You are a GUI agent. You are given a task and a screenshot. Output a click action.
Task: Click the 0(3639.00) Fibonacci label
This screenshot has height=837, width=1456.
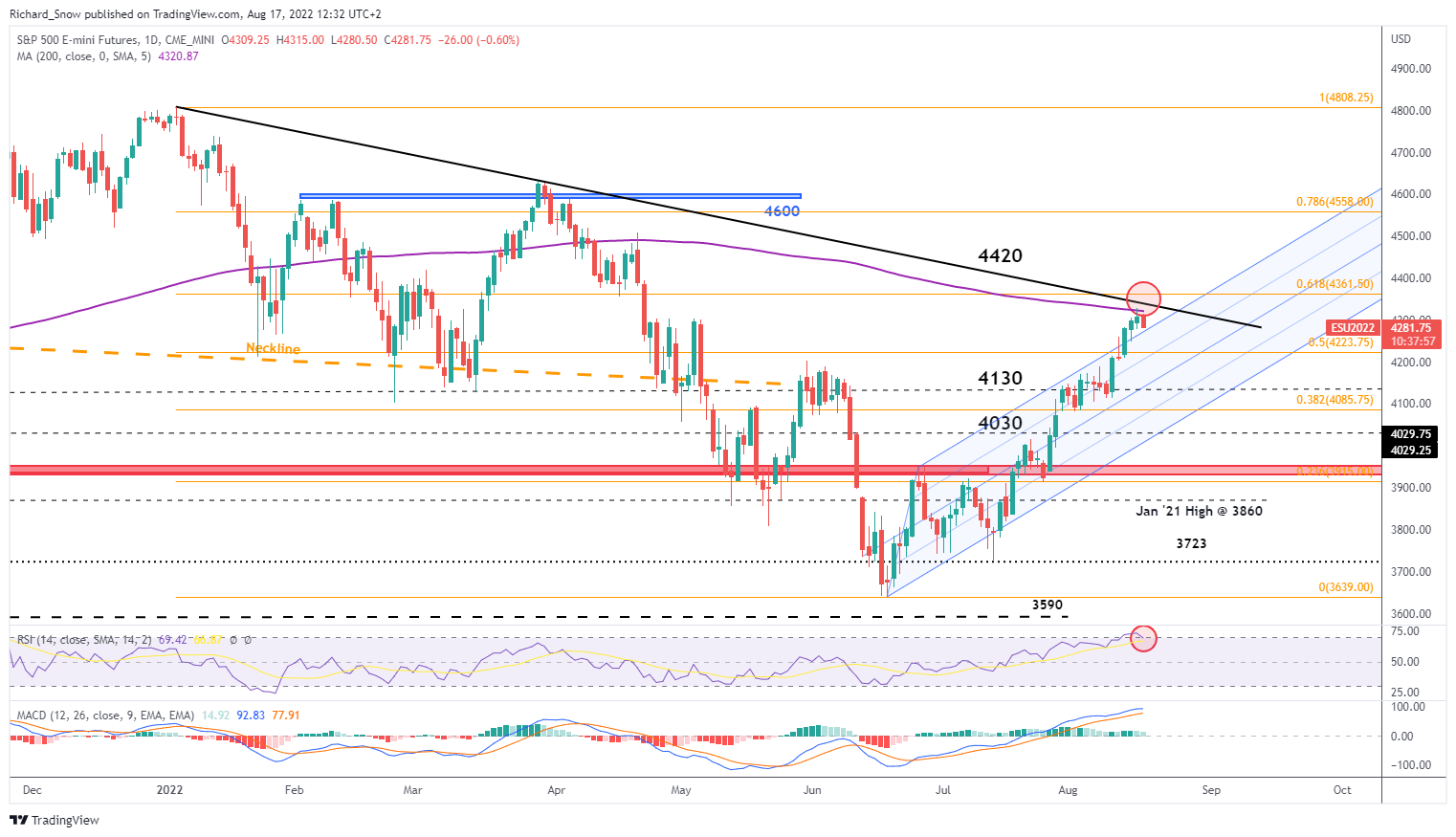[1346, 587]
